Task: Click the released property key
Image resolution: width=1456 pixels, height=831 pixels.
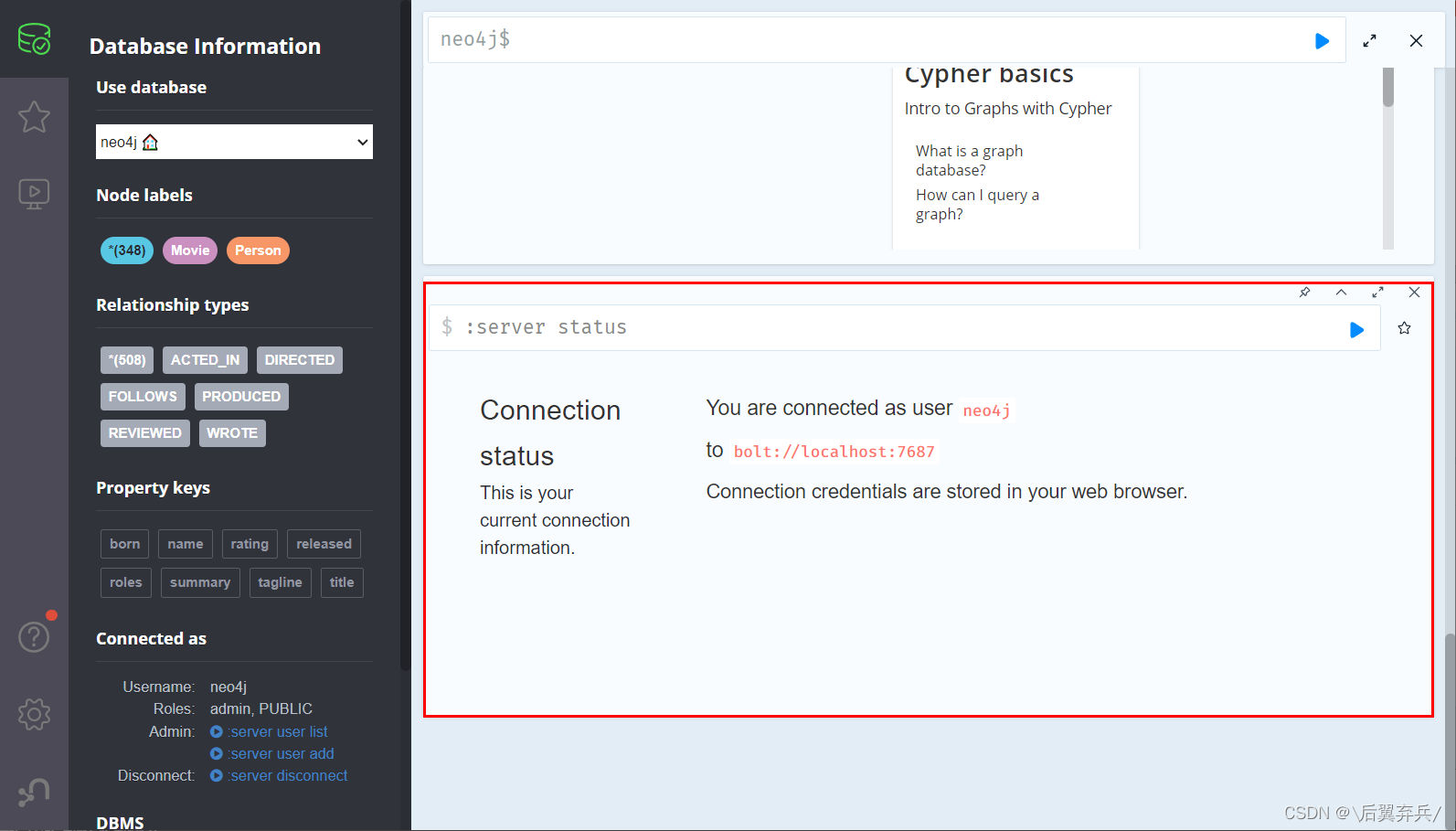Action: (324, 544)
